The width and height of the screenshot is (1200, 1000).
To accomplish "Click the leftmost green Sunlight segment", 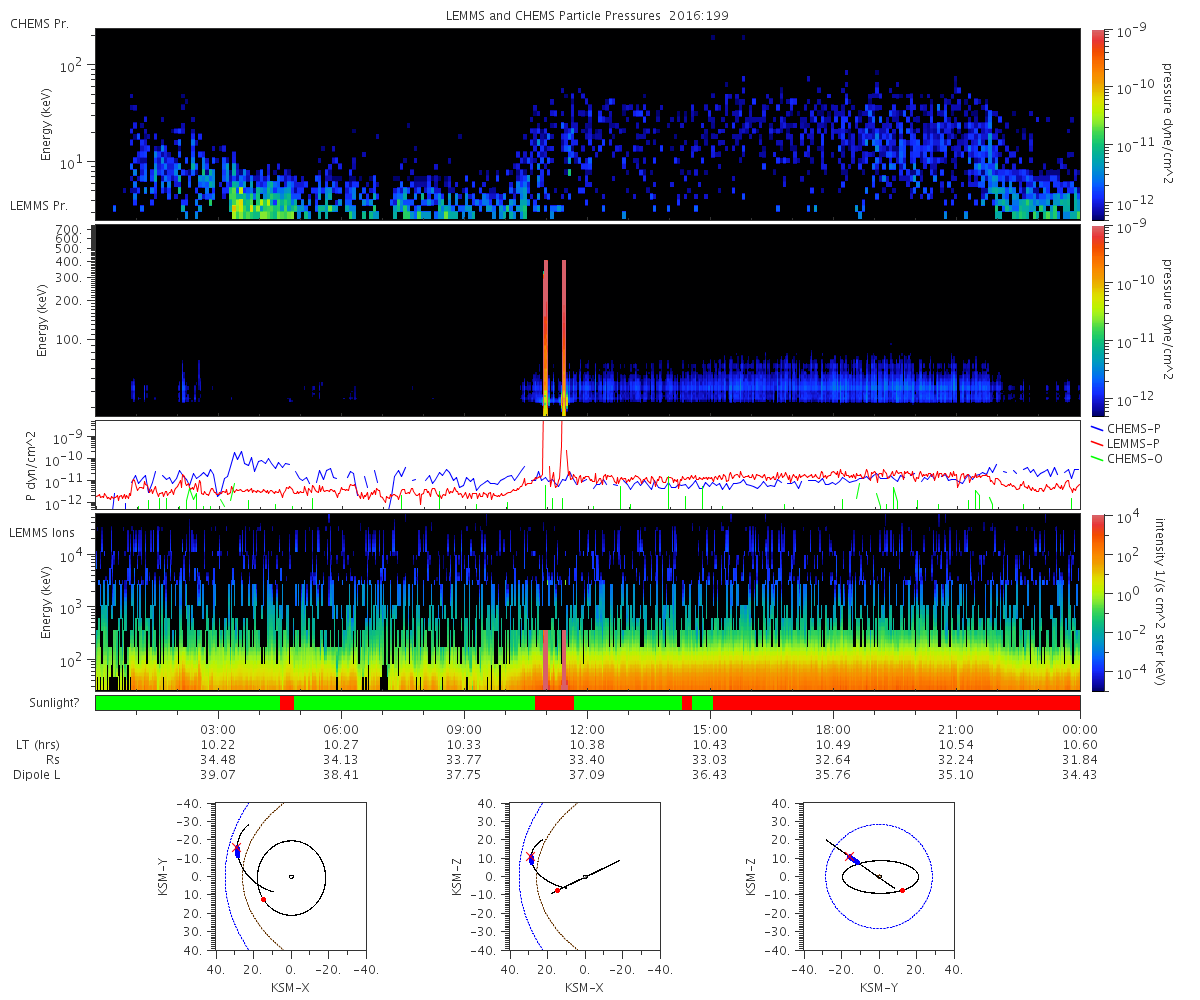I will (x=188, y=703).
